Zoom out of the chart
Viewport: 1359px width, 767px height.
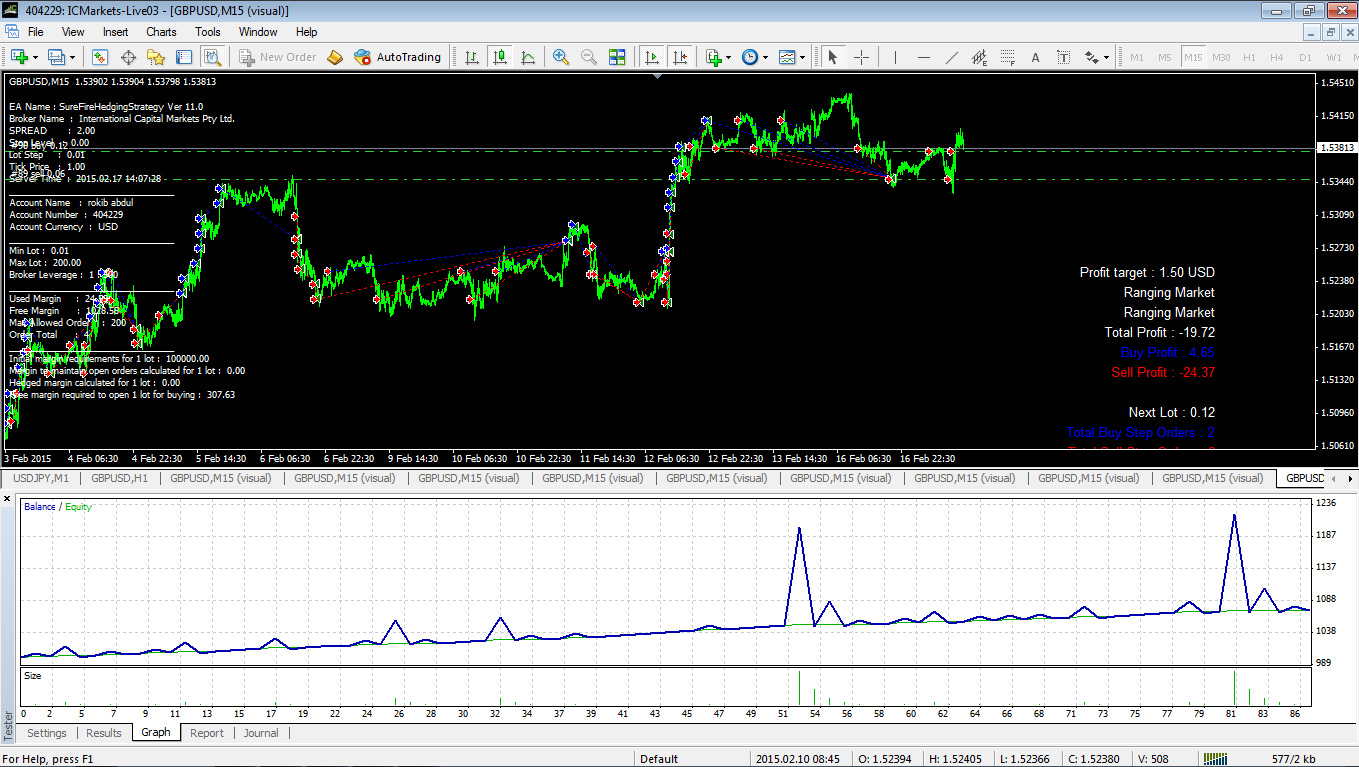589,57
